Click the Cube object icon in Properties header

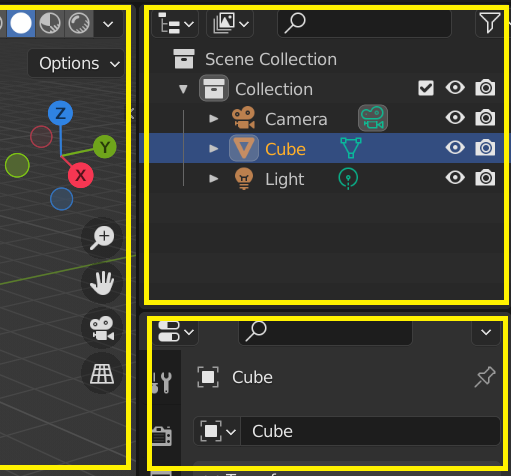click(x=208, y=377)
